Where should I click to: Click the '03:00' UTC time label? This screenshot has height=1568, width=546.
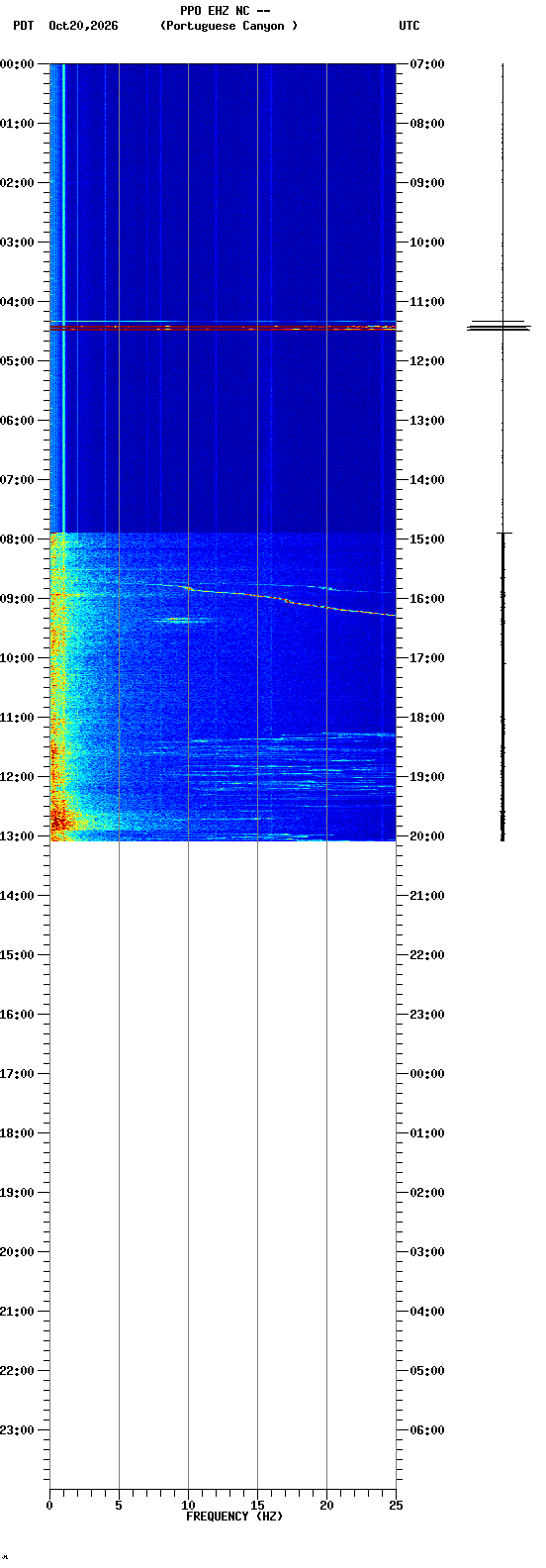click(427, 1252)
